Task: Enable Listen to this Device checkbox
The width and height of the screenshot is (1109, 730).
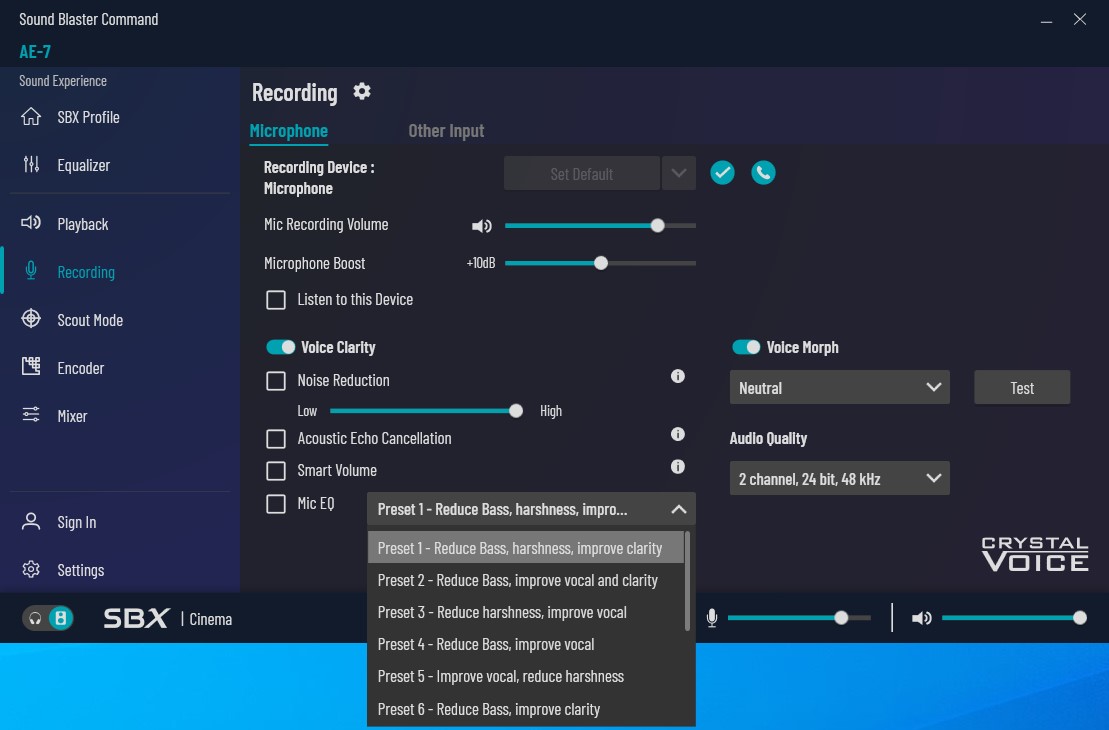Action: 276,300
